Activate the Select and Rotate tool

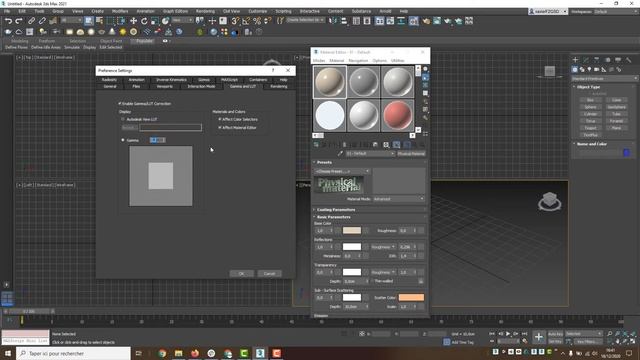click(144, 21)
